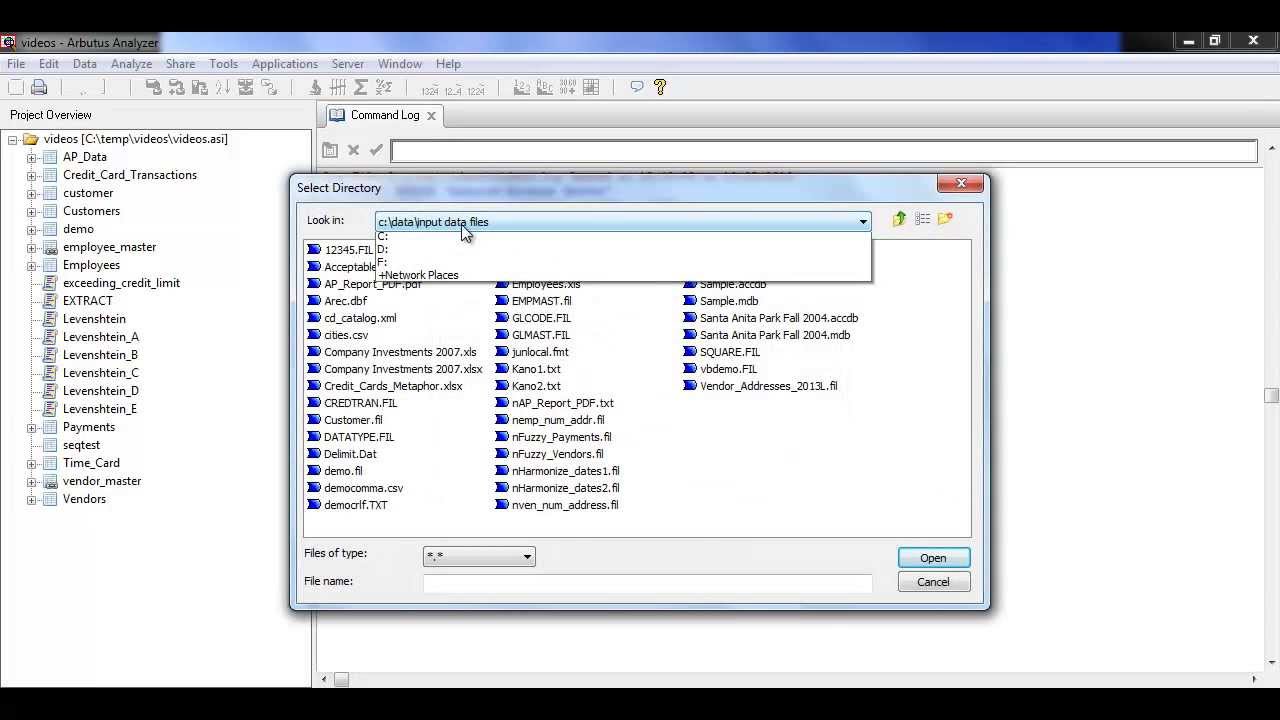Click the 30-60-90+ Age toolbar icon

pyautogui.click(x=568, y=87)
